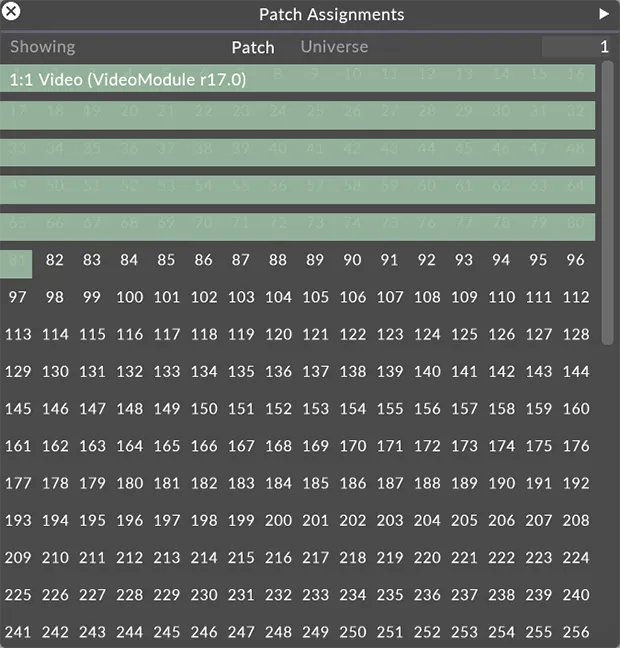
Task: Select channel 228
Action: coord(130,595)
